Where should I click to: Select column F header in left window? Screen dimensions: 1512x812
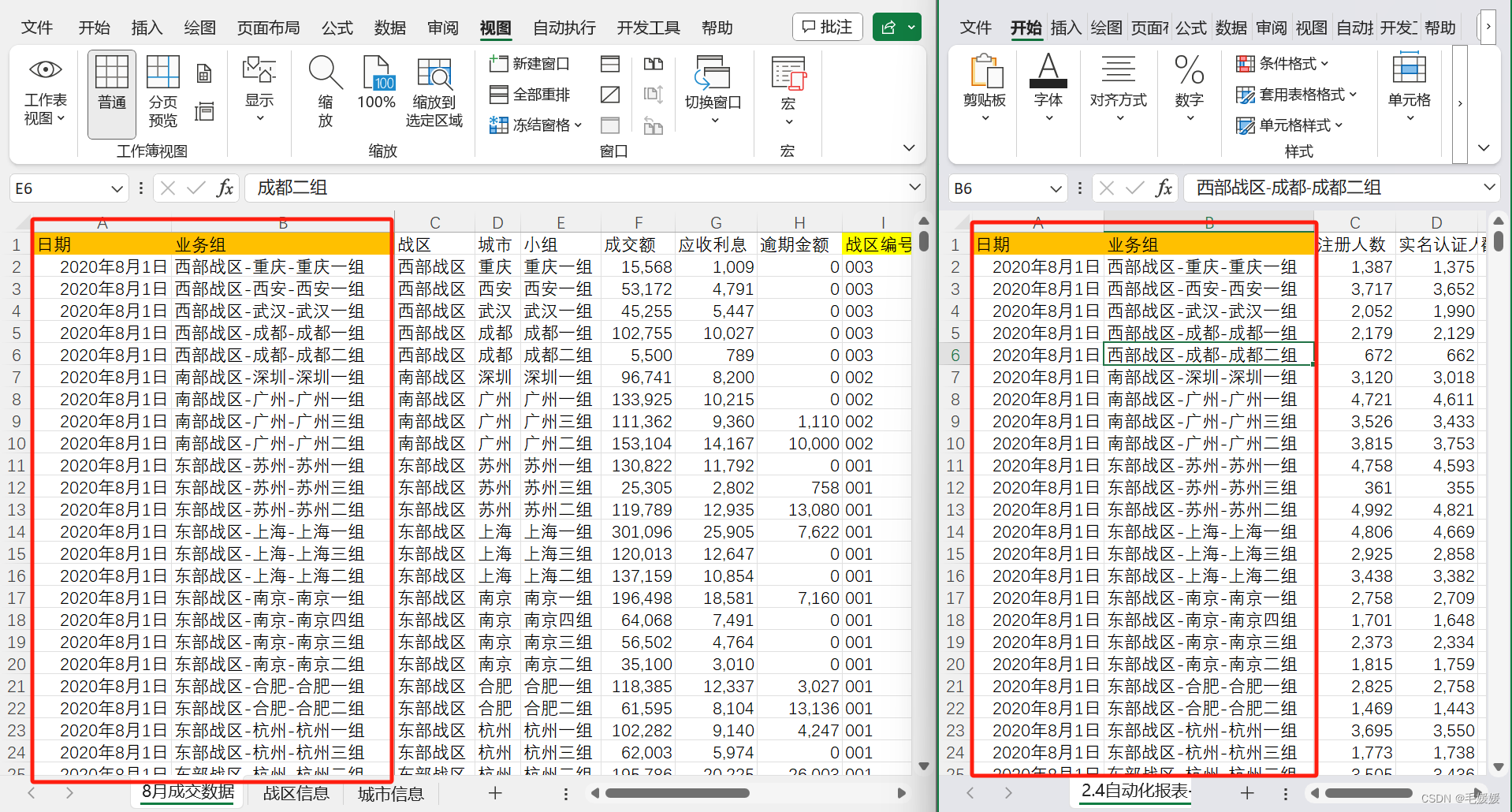638,223
